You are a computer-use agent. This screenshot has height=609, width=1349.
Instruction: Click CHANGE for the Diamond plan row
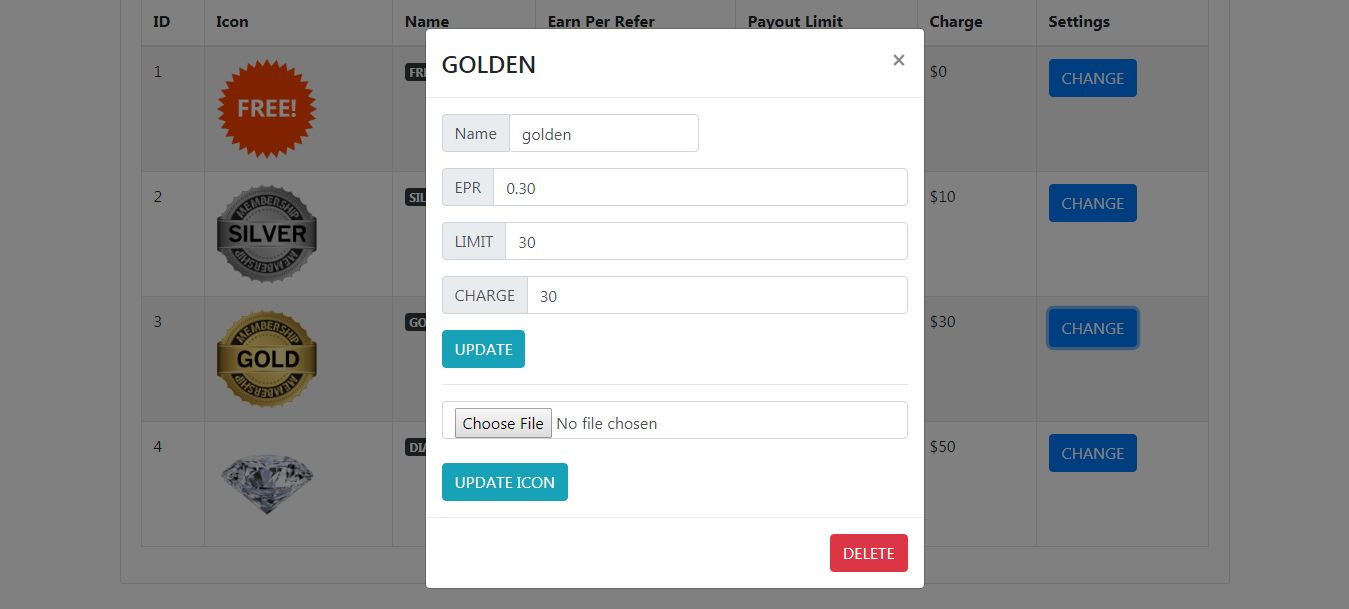pyautogui.click(x=1092, y=453)
